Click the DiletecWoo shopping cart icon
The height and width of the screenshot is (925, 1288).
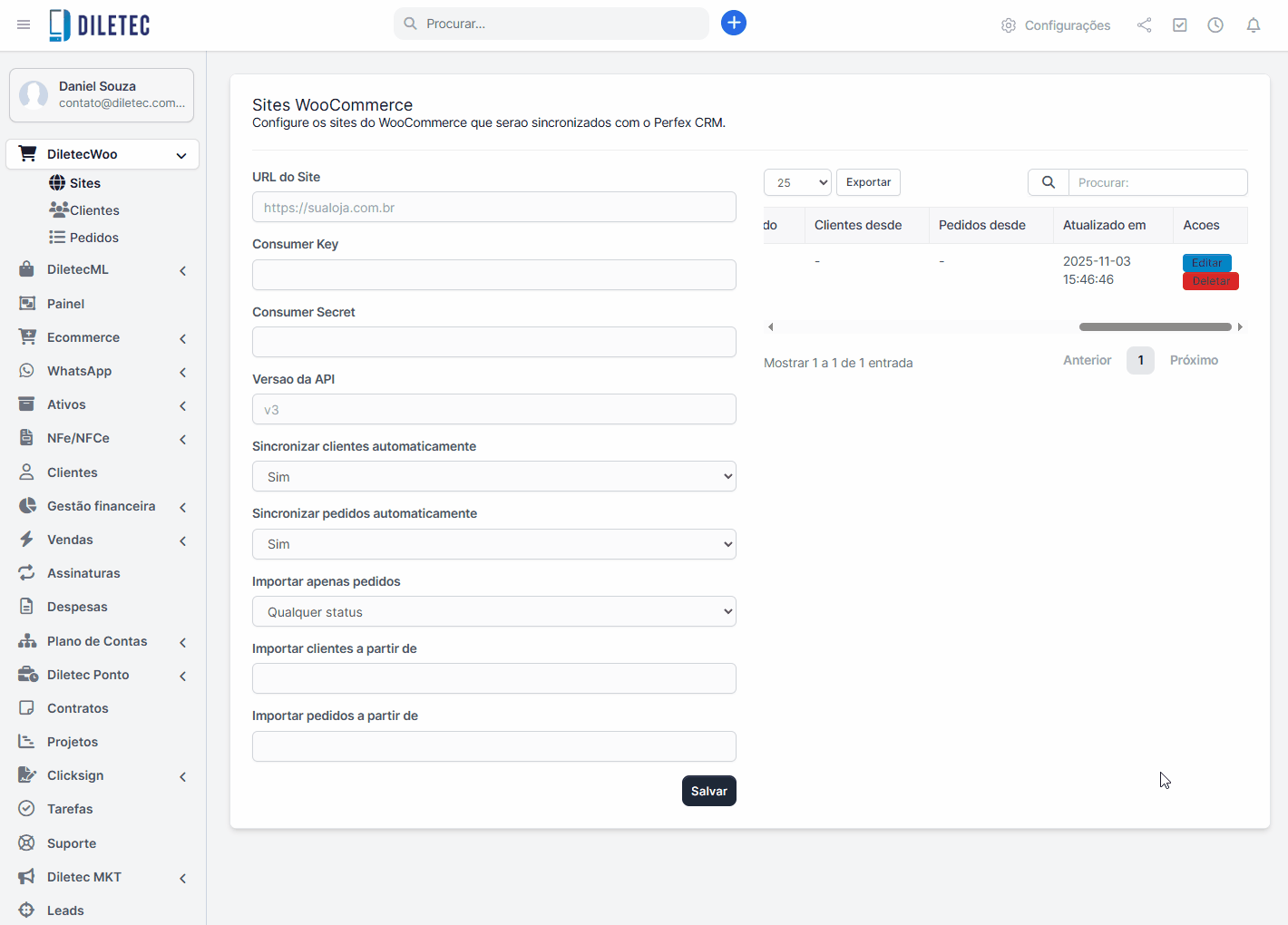click(28, 154)
